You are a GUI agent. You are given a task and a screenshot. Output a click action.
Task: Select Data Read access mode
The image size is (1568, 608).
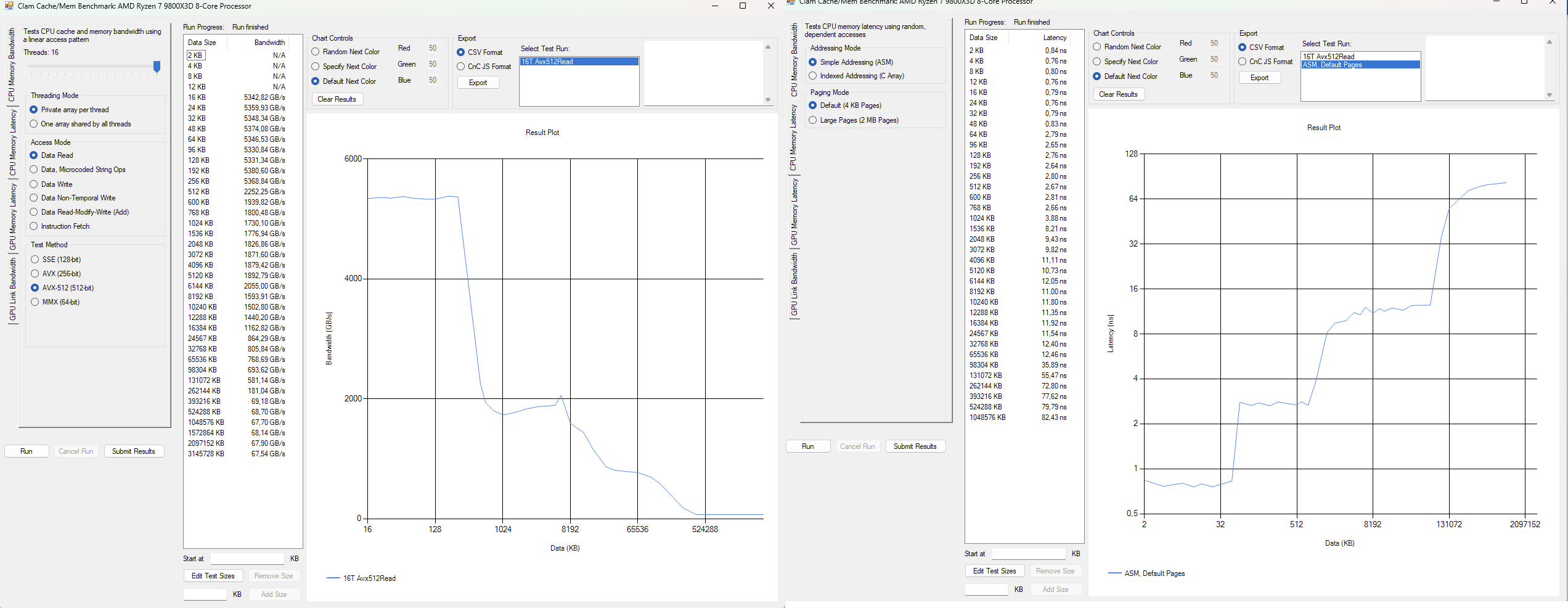tap(51, 155)
